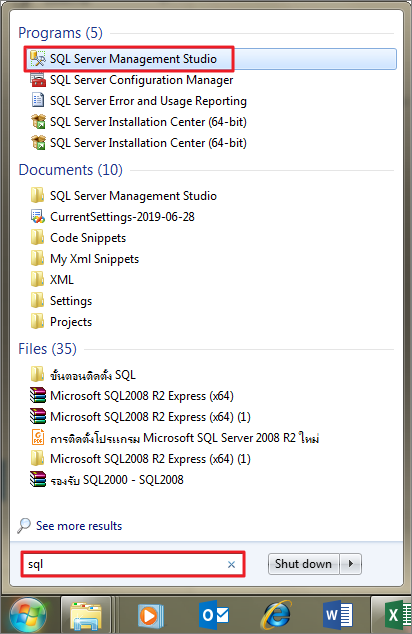Click the PDF icon of the SQL Server 2008 R2 guide

[38, 437]
